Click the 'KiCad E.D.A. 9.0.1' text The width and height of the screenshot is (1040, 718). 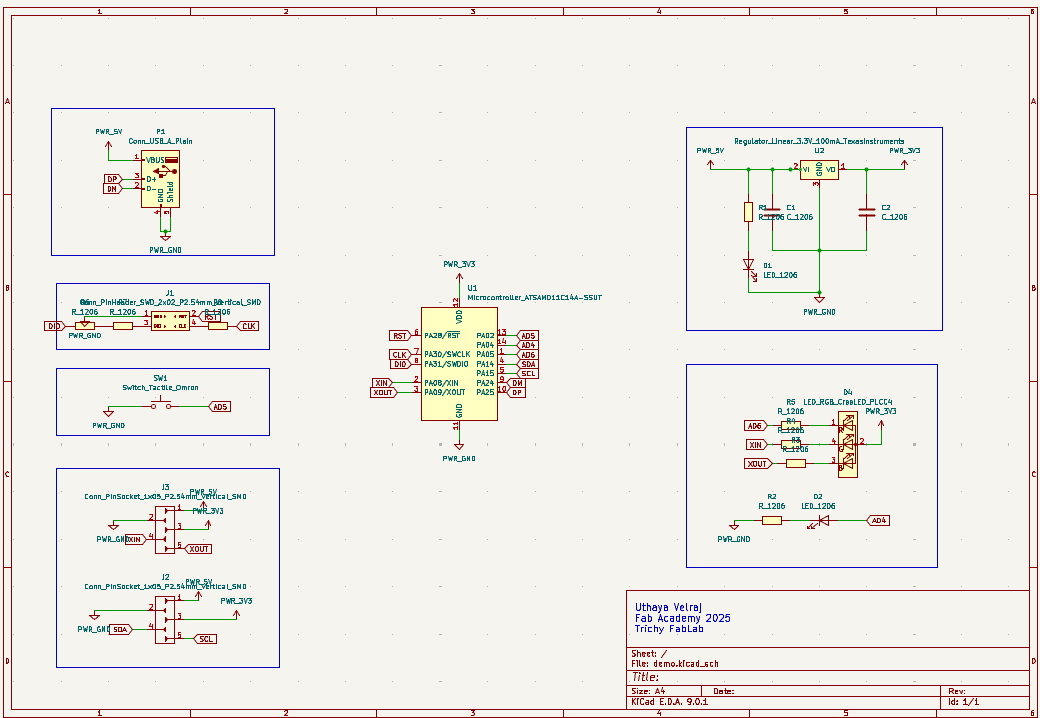pos(669,701)
